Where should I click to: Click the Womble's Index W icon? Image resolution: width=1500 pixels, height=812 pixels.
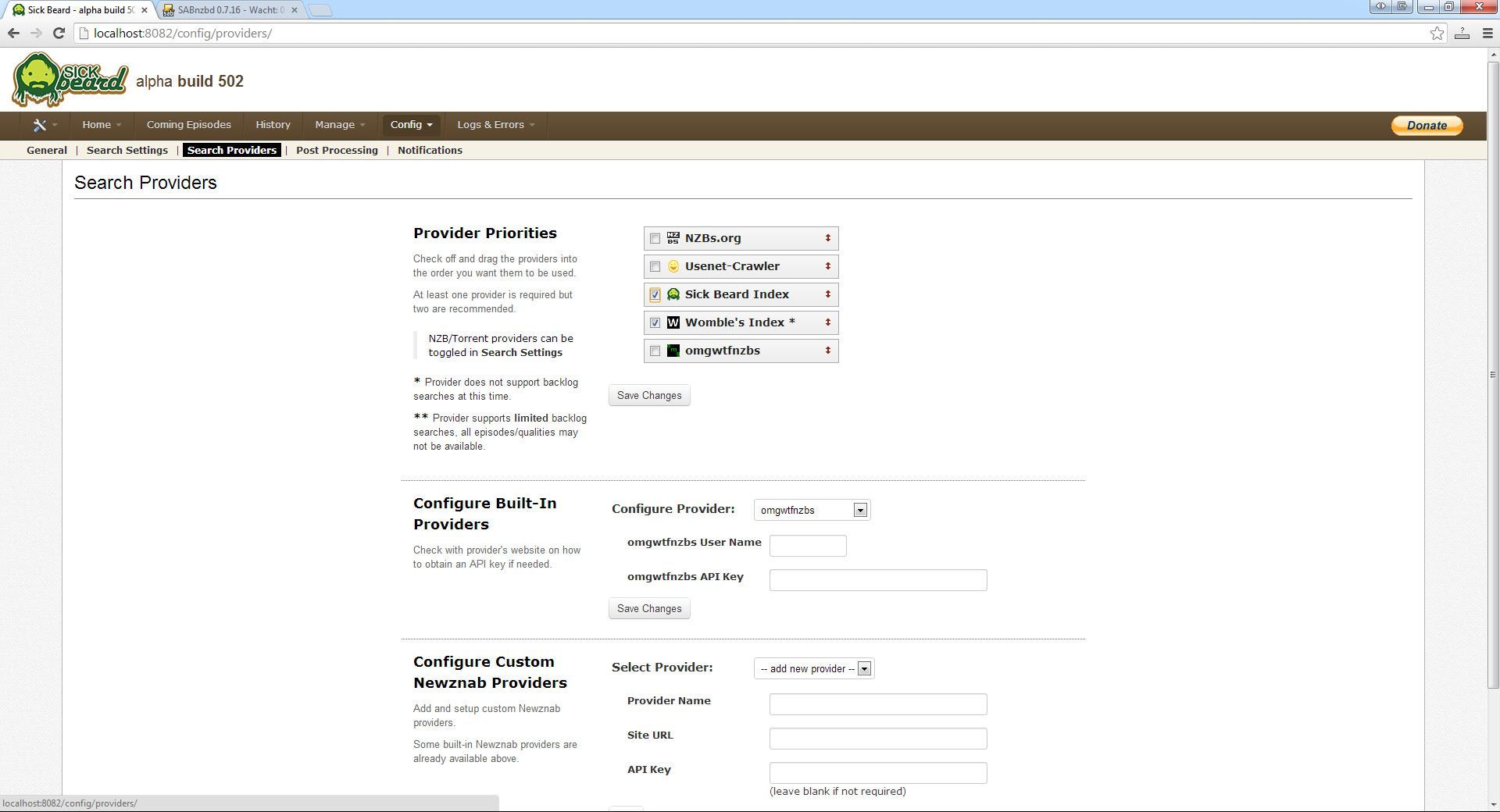pyautogui.click(x=673, y=322)
